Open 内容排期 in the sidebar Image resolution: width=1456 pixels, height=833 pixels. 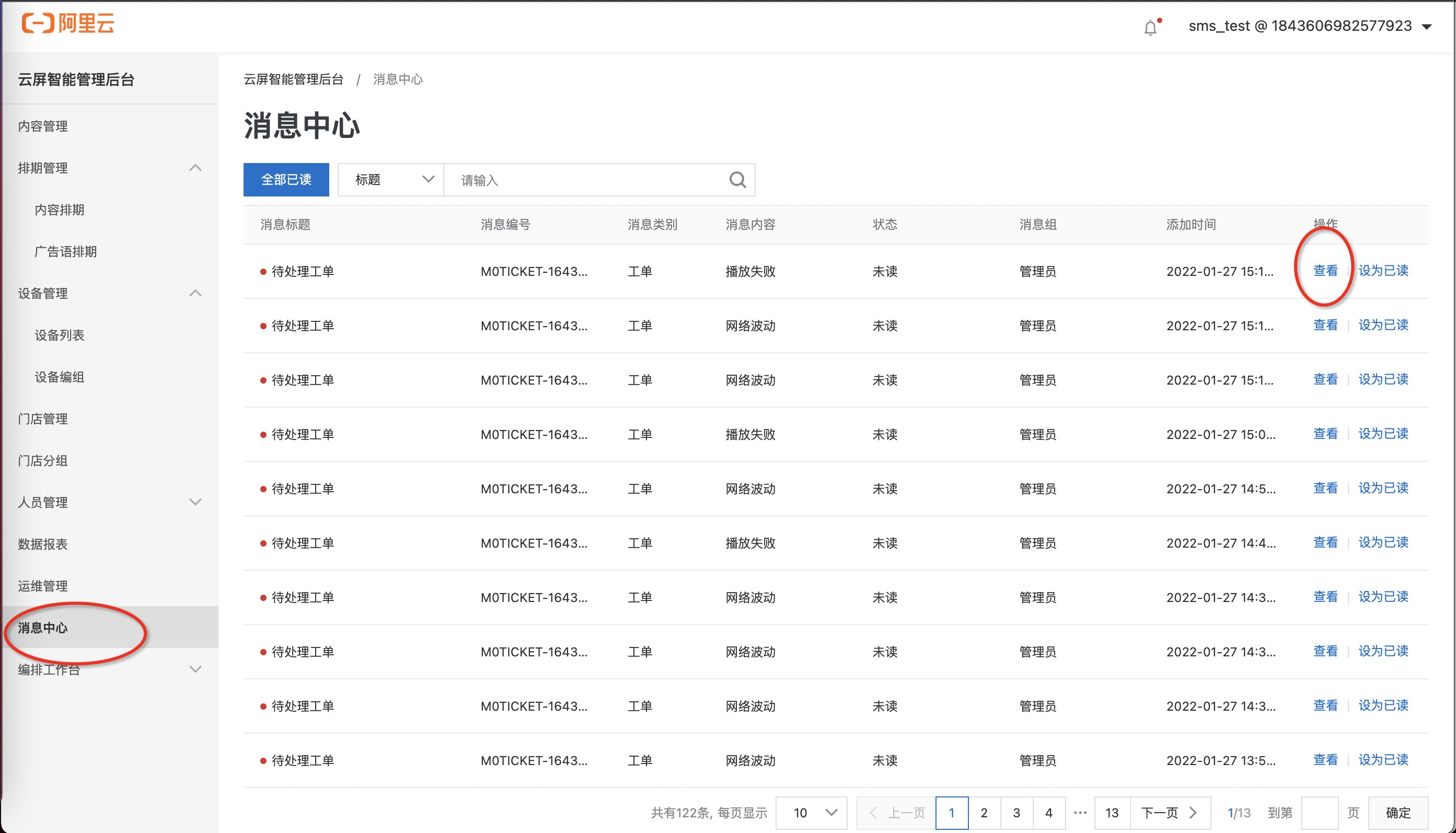pyautogui.click(x=60, y=210)
